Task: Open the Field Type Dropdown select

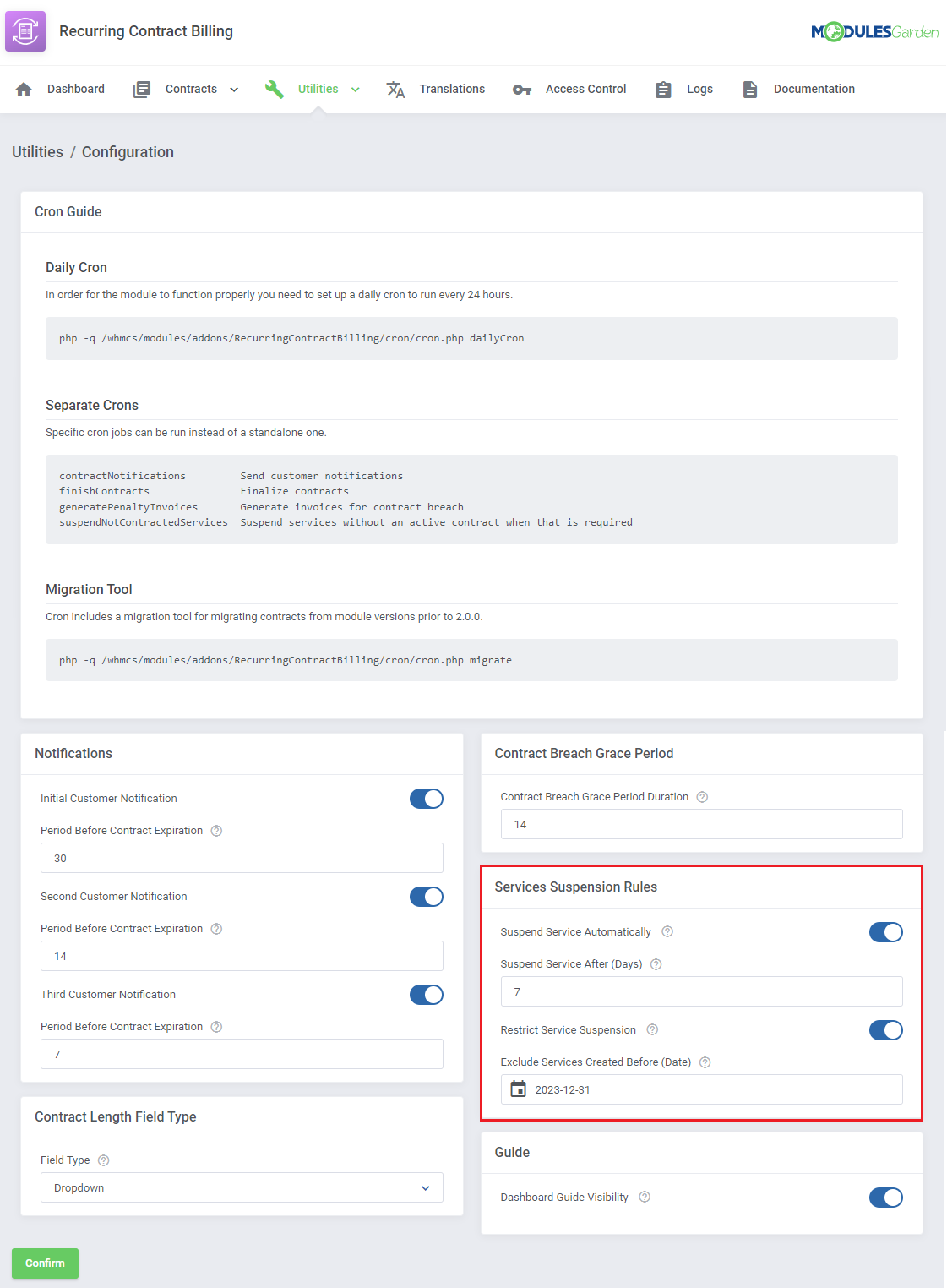Action: click(242, 1187)
